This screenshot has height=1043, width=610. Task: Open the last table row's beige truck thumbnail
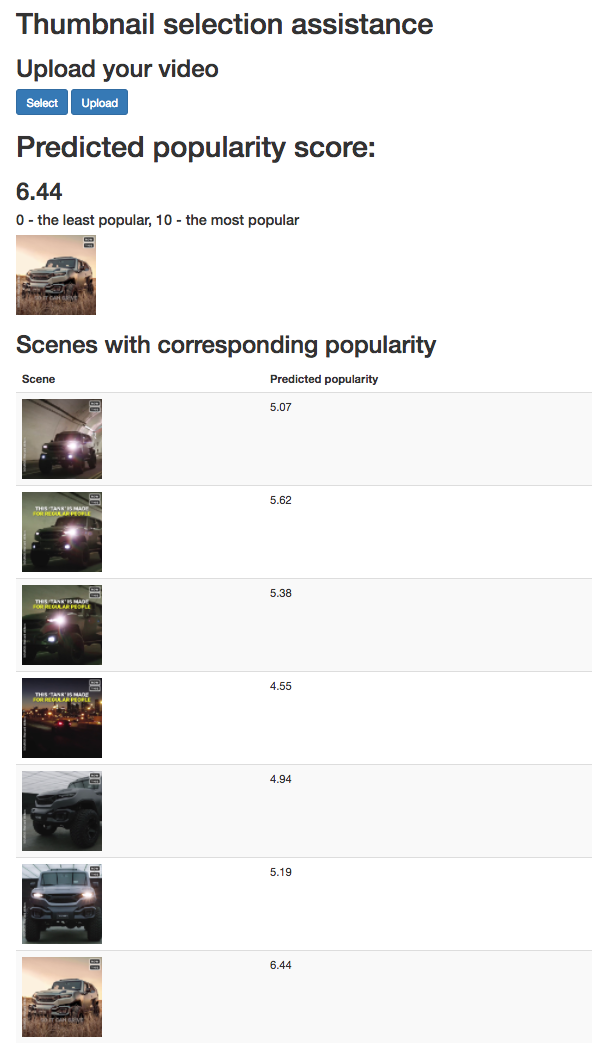point(62,997)
